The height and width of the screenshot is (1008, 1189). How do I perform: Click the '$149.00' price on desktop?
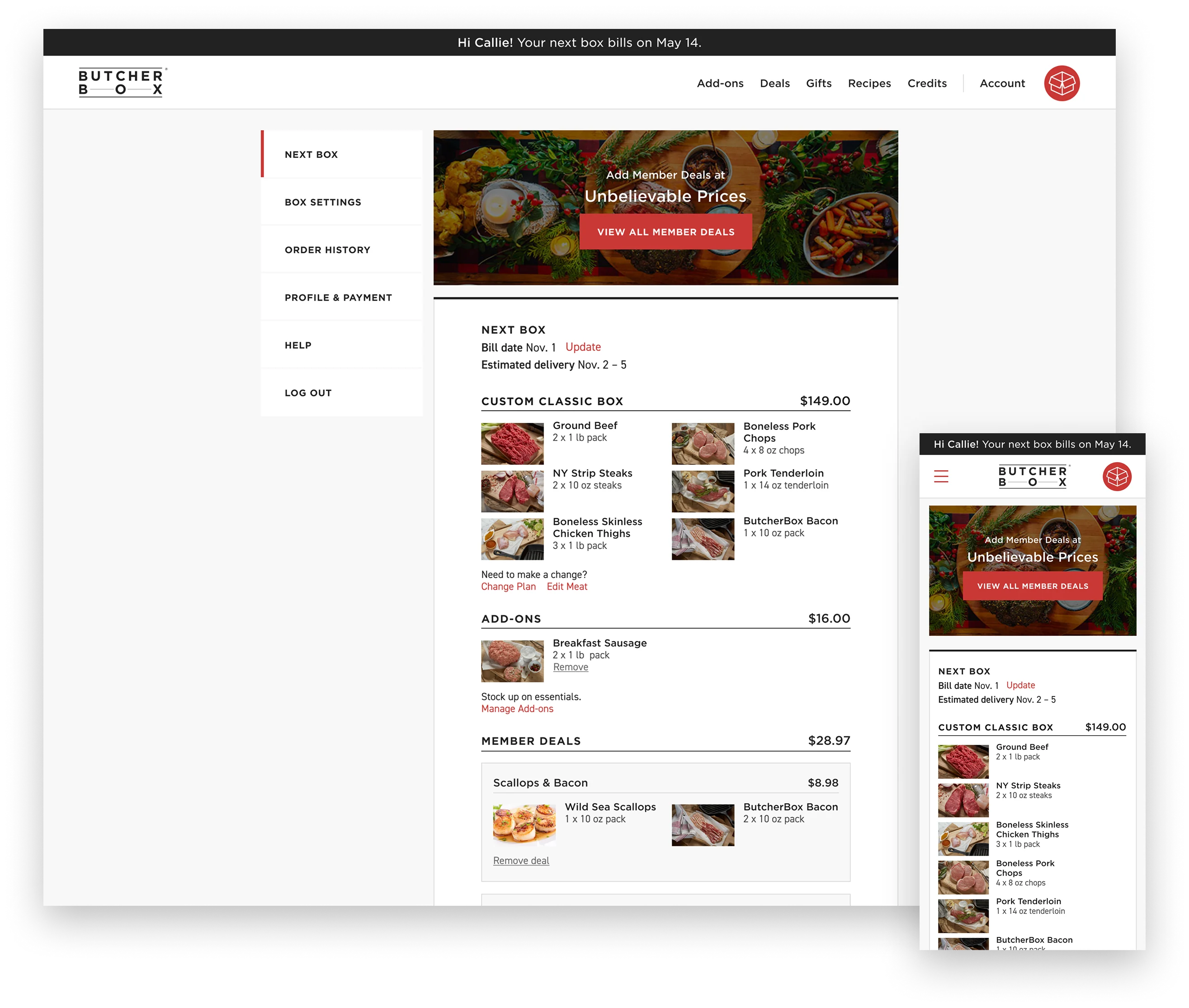point(825,401)
